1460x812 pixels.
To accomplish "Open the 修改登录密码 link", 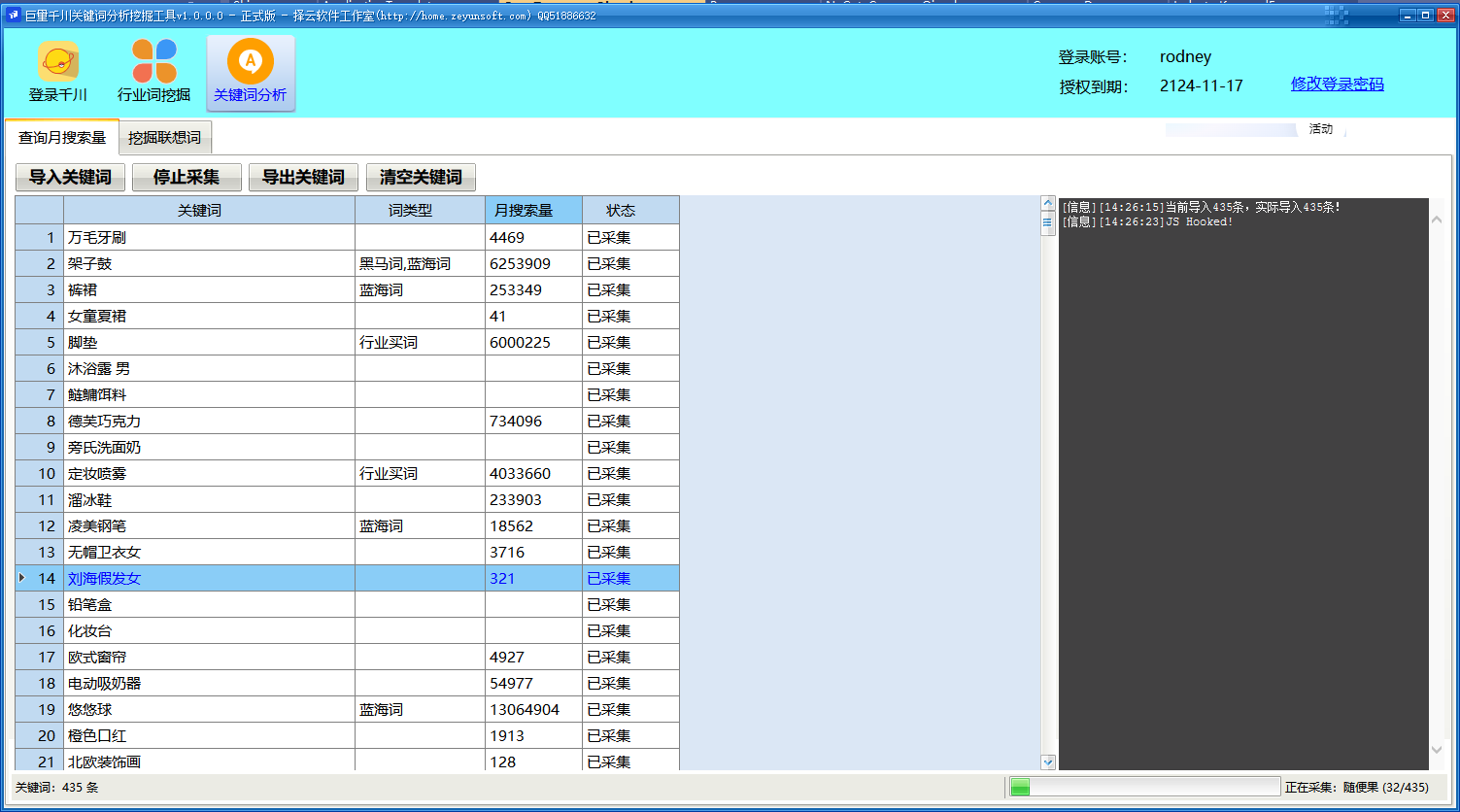I will 1337,85.
